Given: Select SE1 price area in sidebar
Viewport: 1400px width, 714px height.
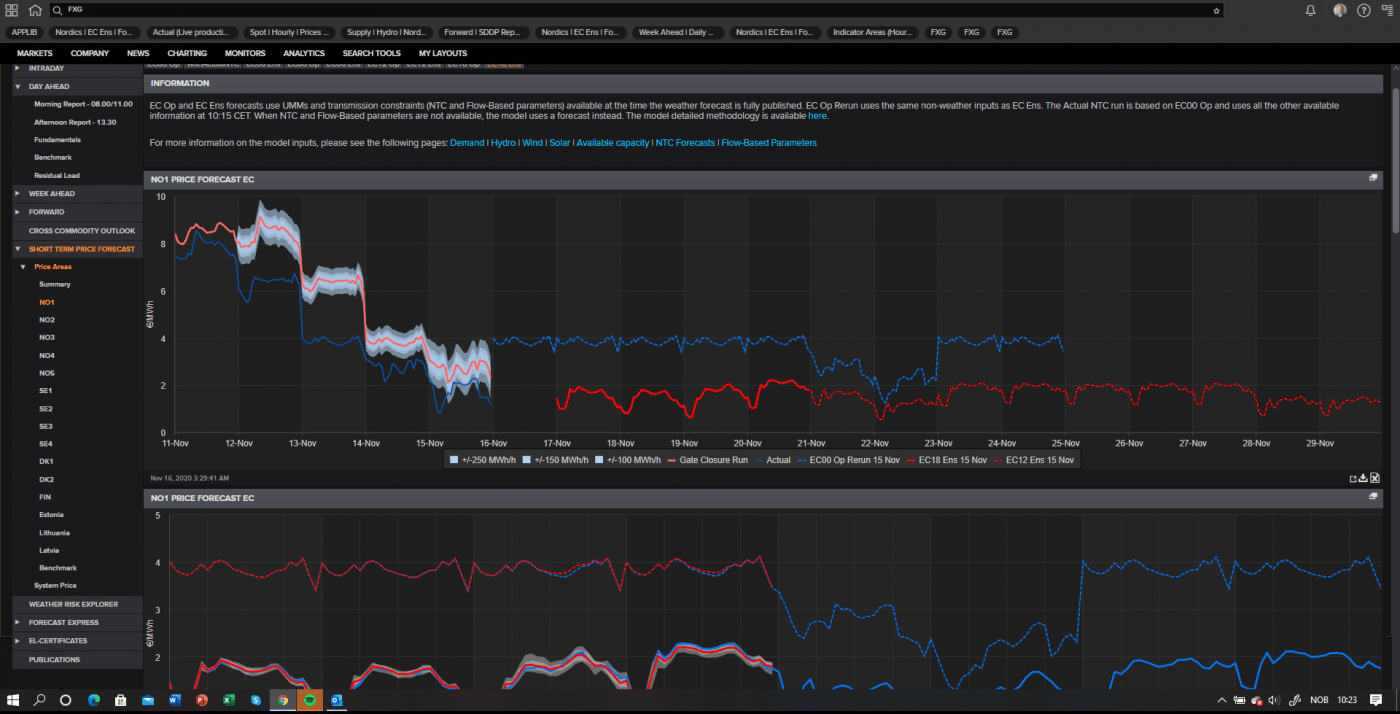Looking at the screenshot, I should tap(46, 391).
